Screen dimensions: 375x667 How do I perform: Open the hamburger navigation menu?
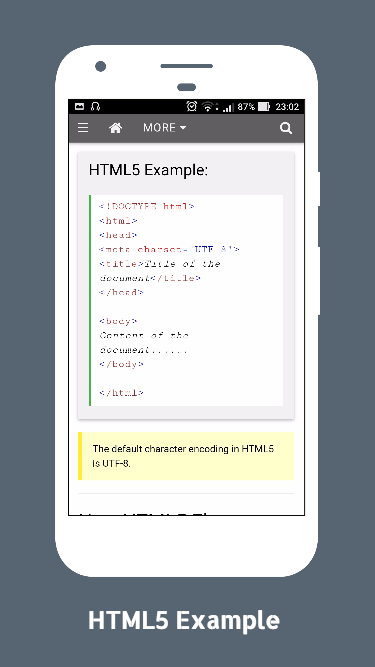(83, 128)
